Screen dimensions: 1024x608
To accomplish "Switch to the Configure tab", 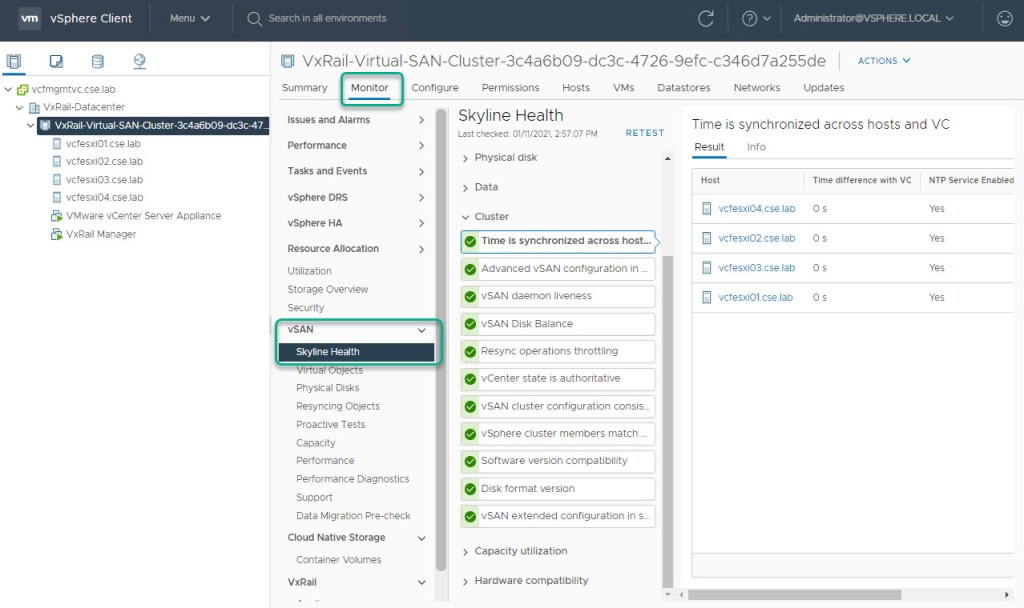I will 435,88.
